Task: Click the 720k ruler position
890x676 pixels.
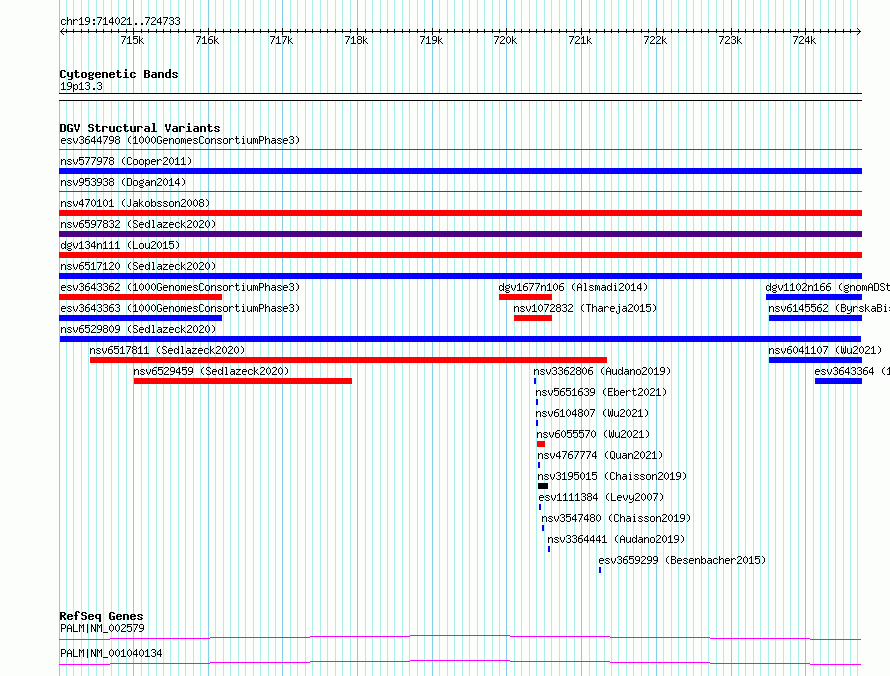Action: (505, 40)
